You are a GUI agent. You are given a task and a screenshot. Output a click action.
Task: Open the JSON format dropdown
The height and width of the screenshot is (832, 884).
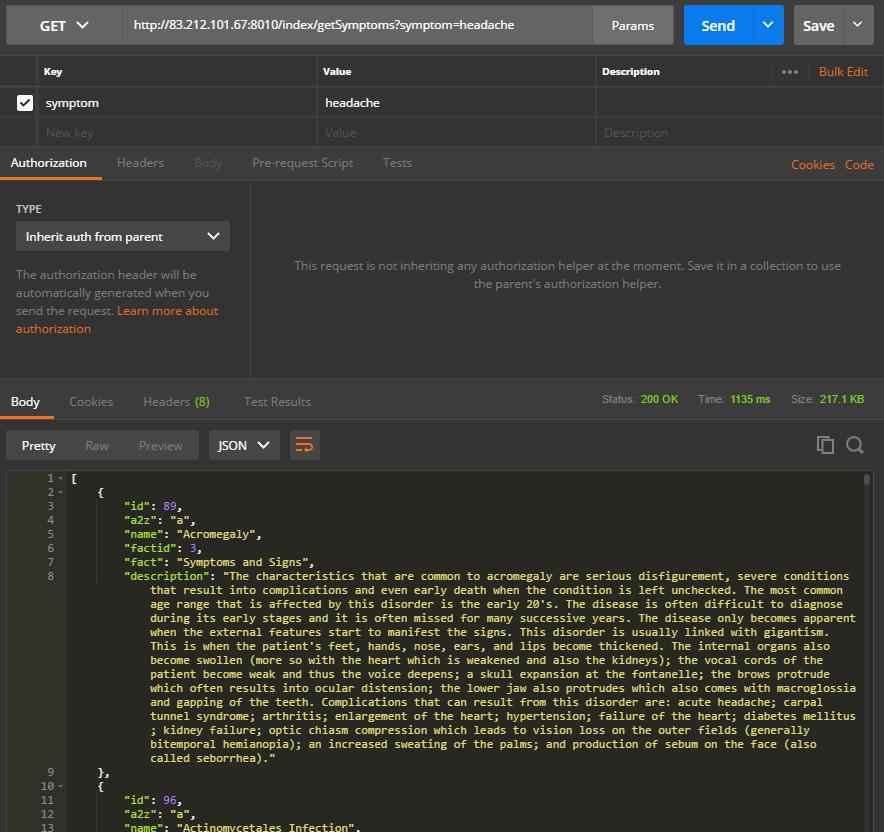[244, 445]
